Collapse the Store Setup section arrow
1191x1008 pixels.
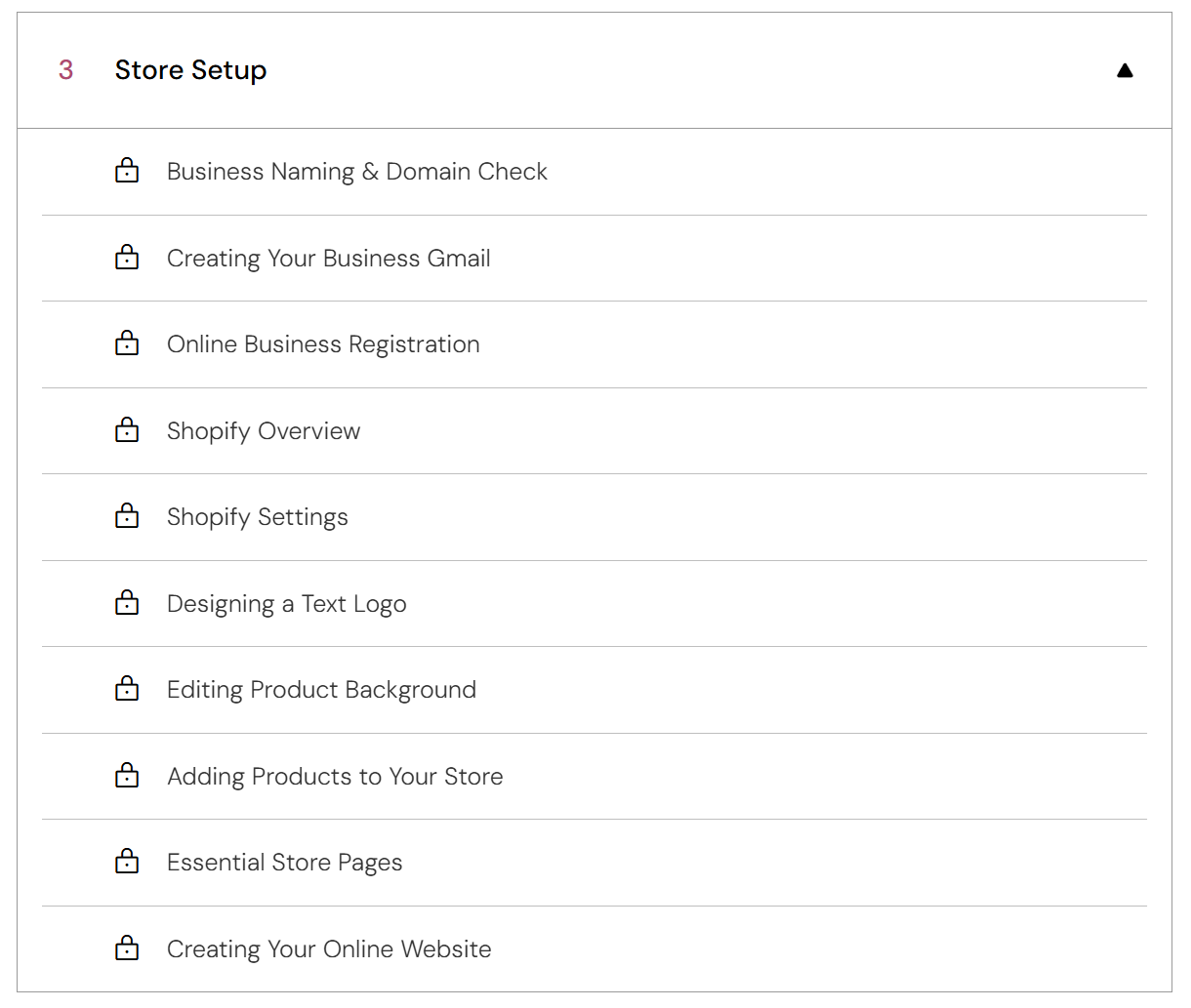click(x=1125, y=70)
